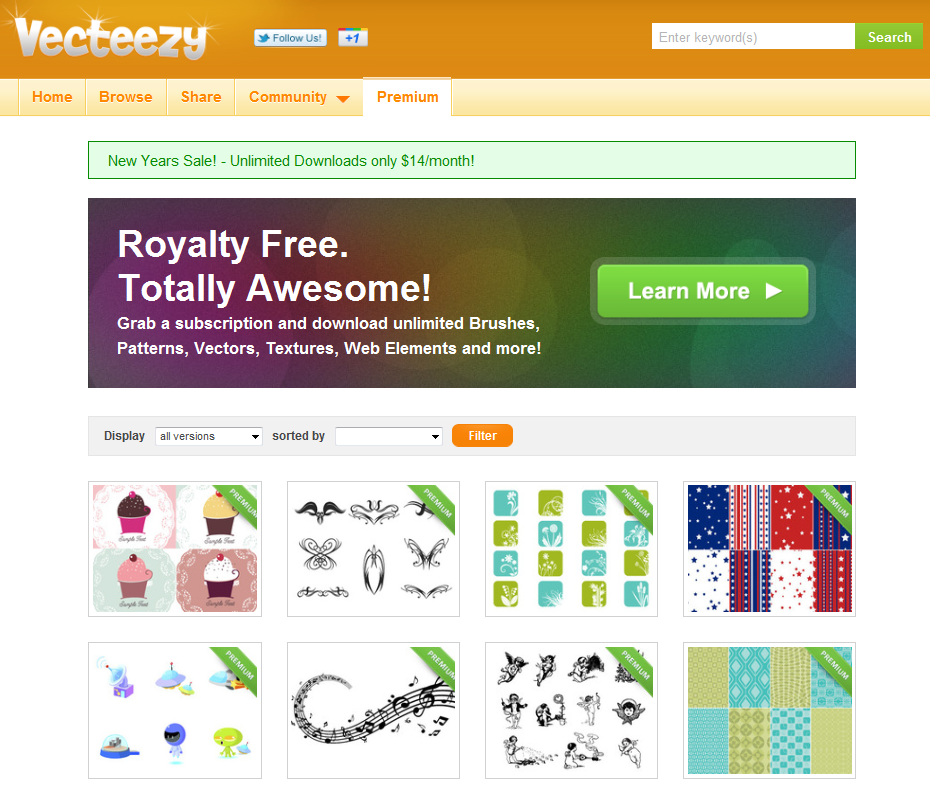The height and width of the screenshot is (789, 930).
Task: Click the Google +1 button
Action: point(353,37)
